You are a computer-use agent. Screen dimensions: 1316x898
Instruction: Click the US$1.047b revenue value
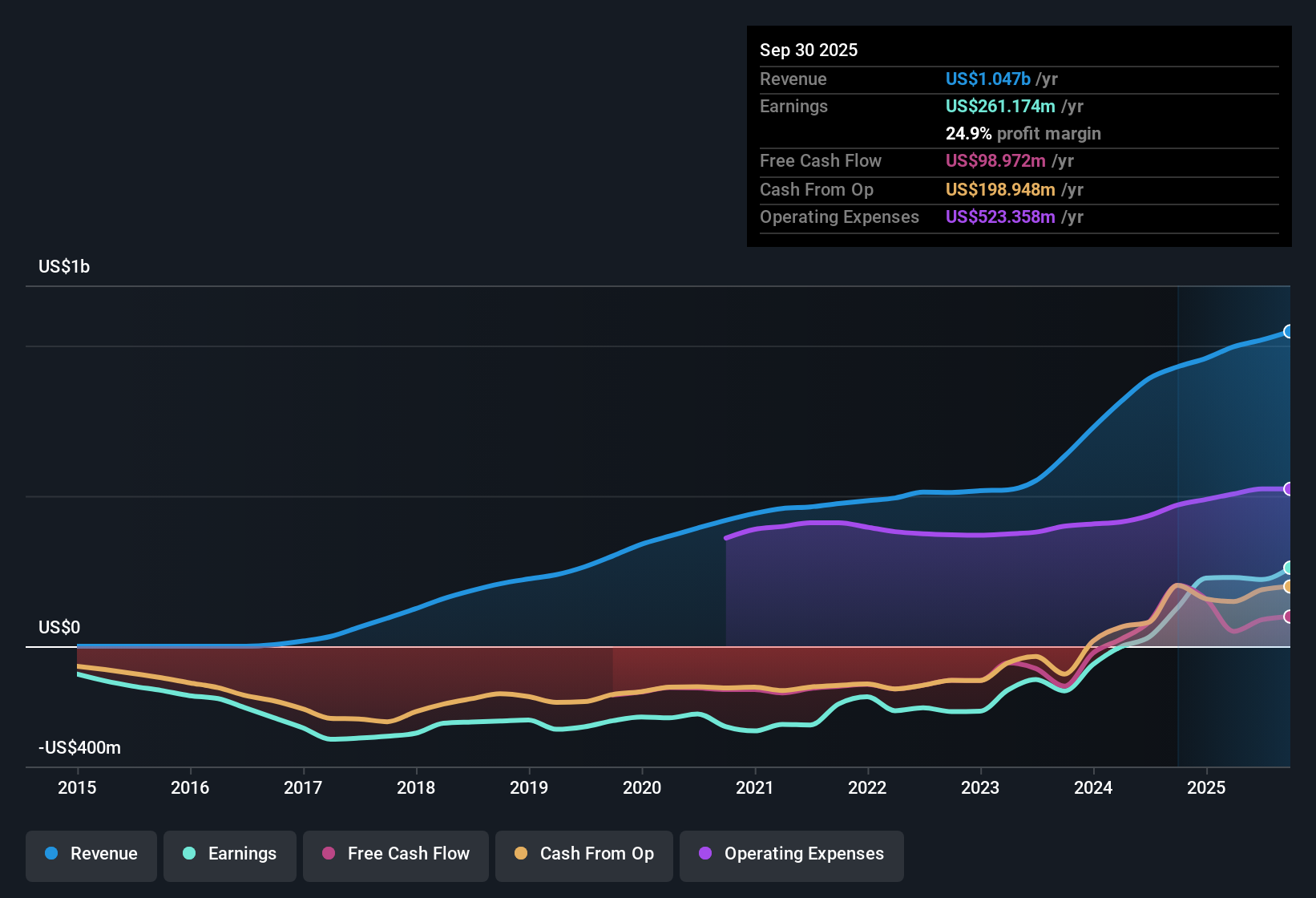(x=987, y=79)
